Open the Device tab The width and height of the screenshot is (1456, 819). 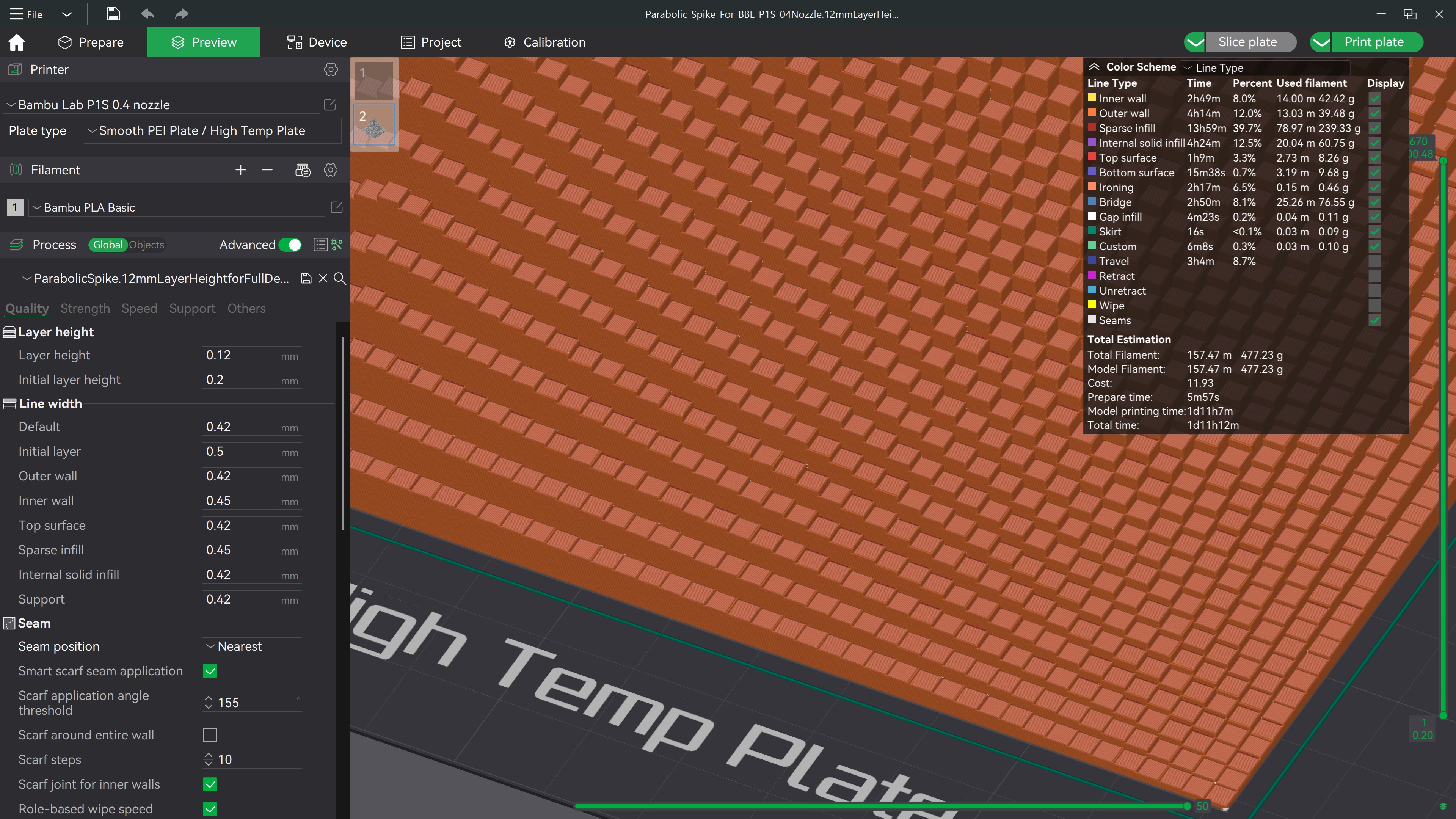click(317, 42)
